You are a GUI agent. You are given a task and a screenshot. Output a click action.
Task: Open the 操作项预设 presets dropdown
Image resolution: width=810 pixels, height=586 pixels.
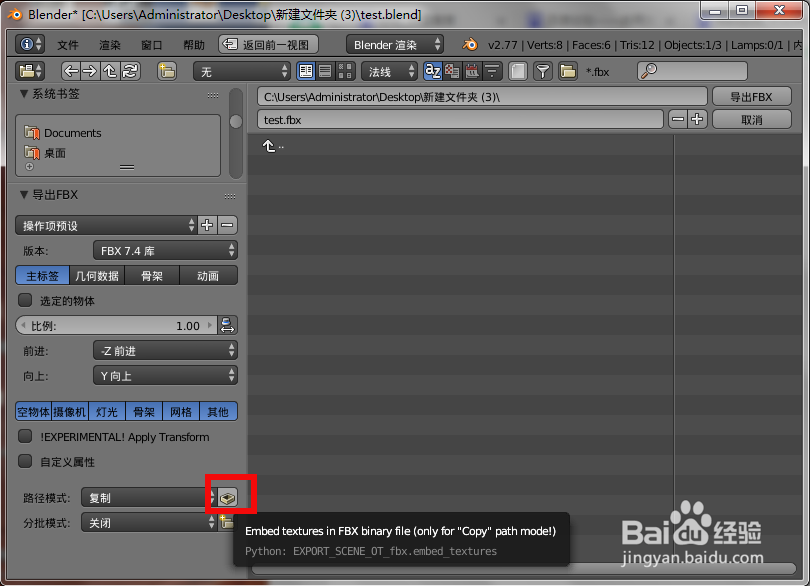[x=106, y=225]
